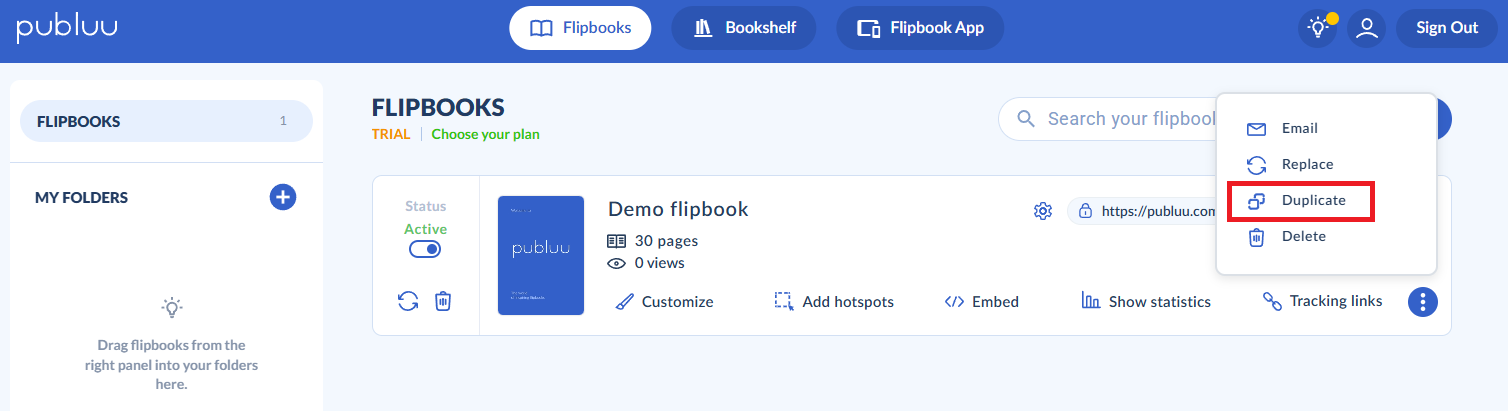The width and height of the screenshot is (1508, 411).
Task: Click the https://publuu.com link field
Action: click(1143, 211)
